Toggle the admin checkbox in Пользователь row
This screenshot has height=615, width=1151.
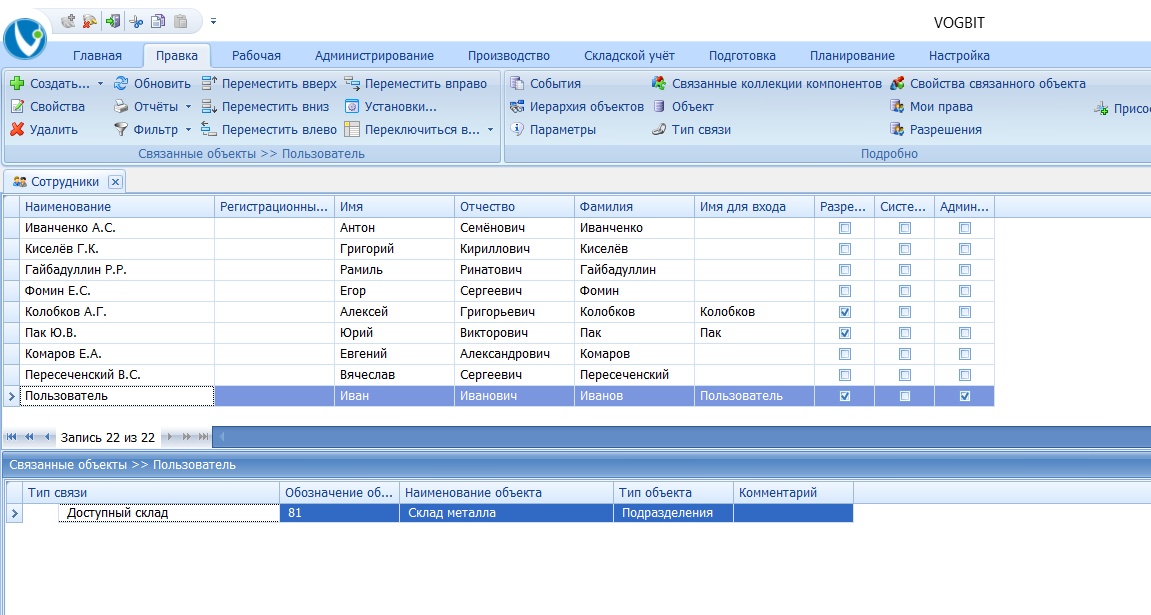coord(965,396)
